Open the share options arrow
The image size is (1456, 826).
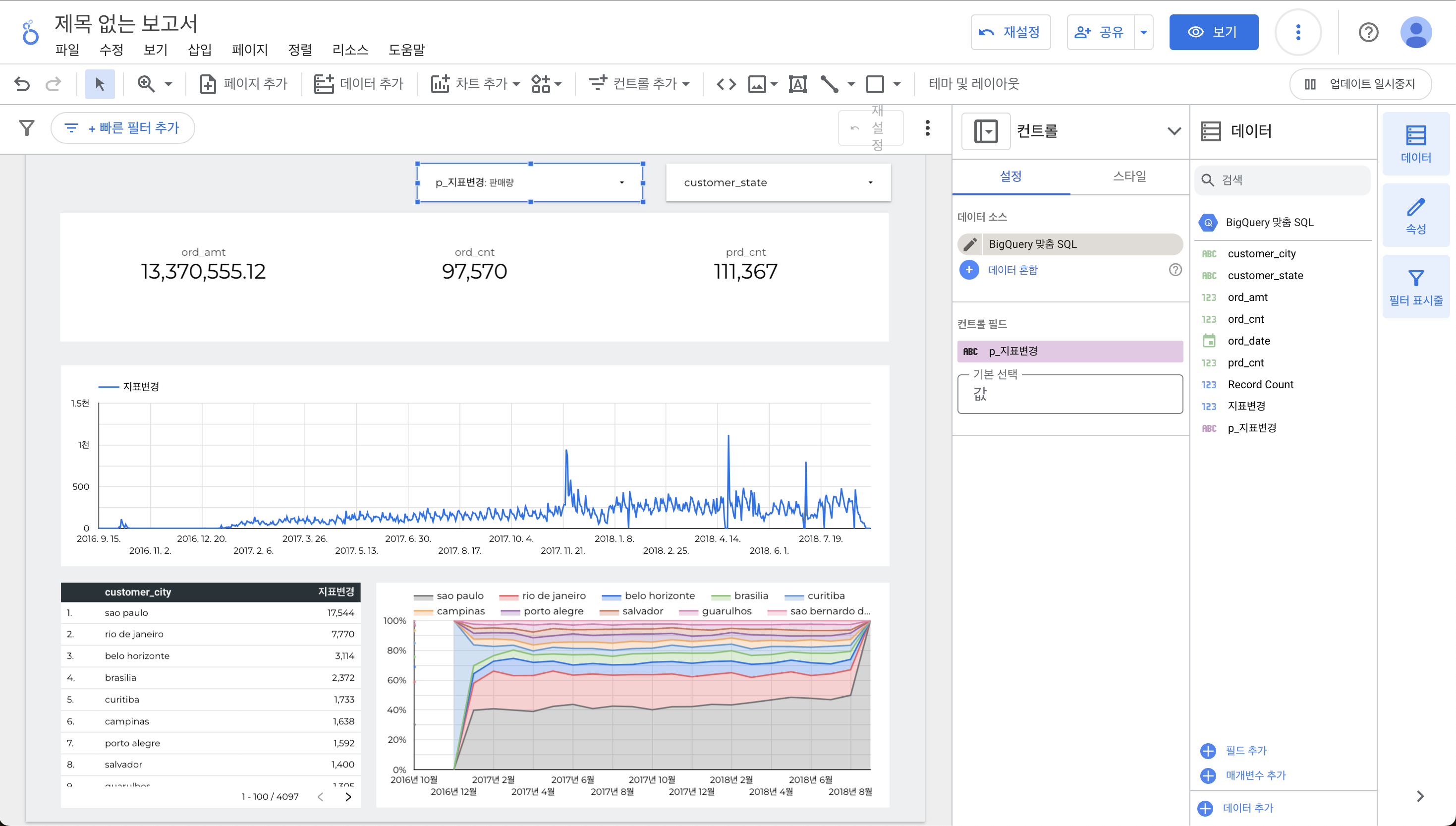click(1144, 32)
